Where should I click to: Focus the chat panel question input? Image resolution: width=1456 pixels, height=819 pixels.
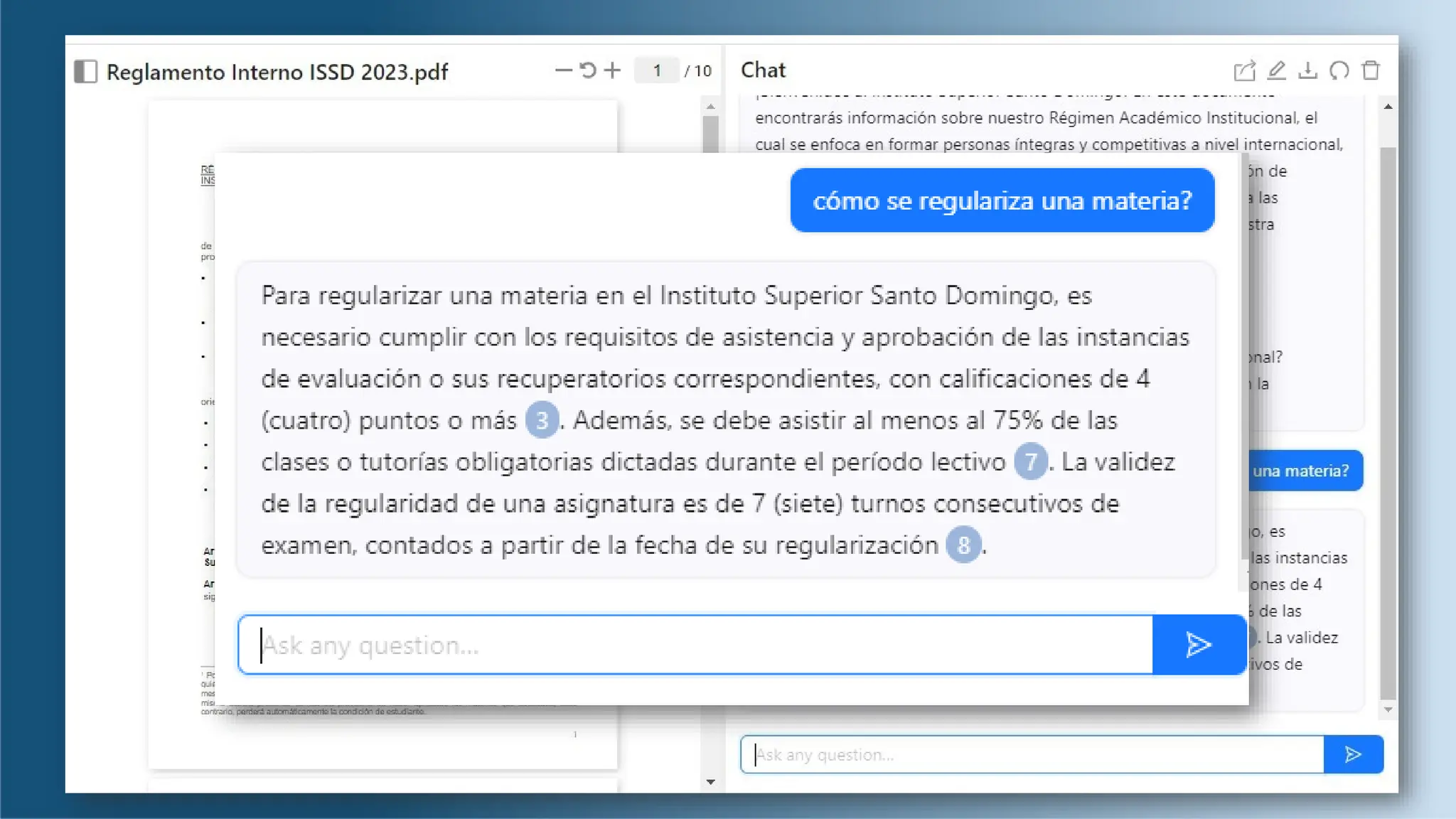point(1031,754)
